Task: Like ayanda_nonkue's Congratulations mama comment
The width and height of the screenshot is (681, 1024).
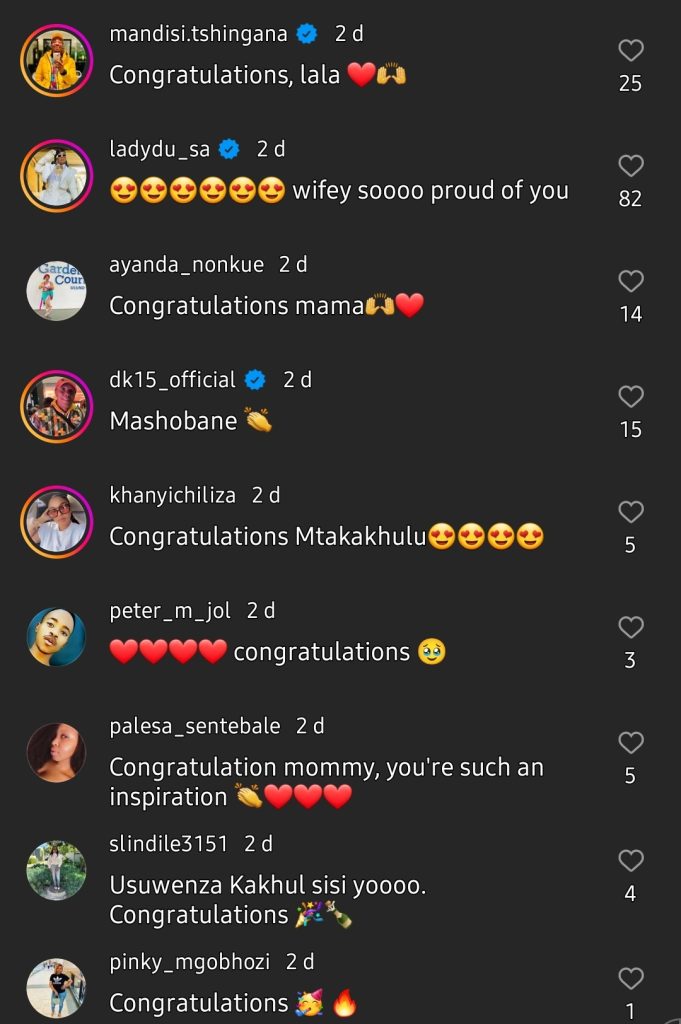Action: (630, 282)
